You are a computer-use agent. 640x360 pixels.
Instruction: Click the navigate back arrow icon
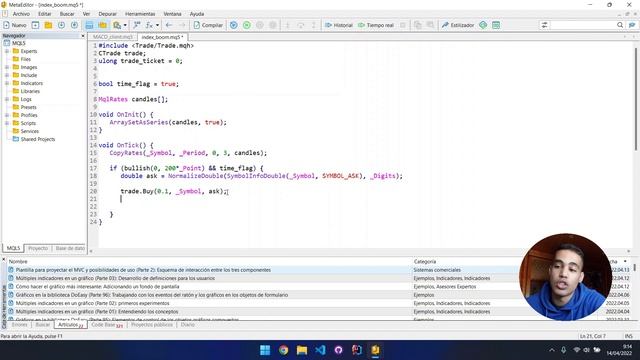[x=169, y=25]
